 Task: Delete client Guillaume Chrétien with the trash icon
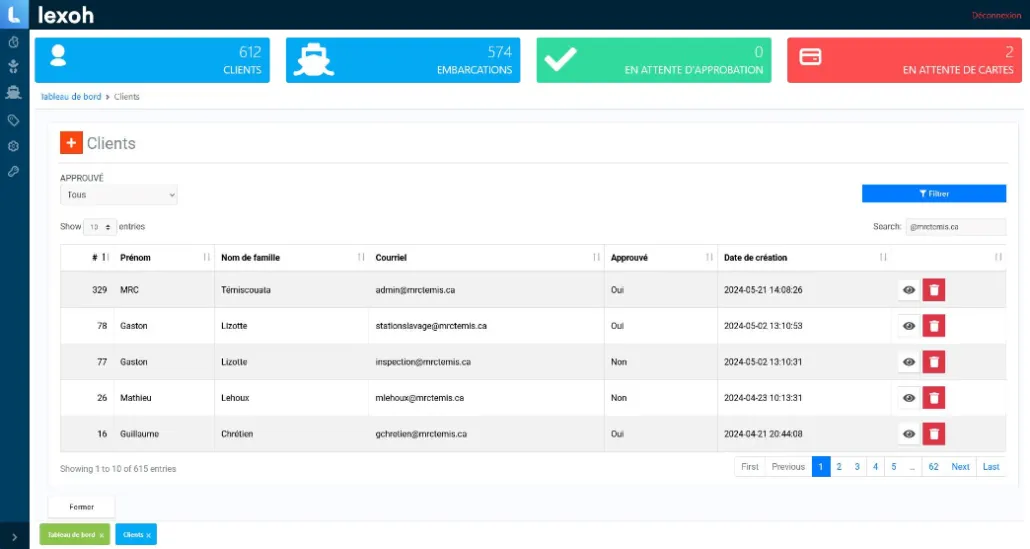point(933,433)
